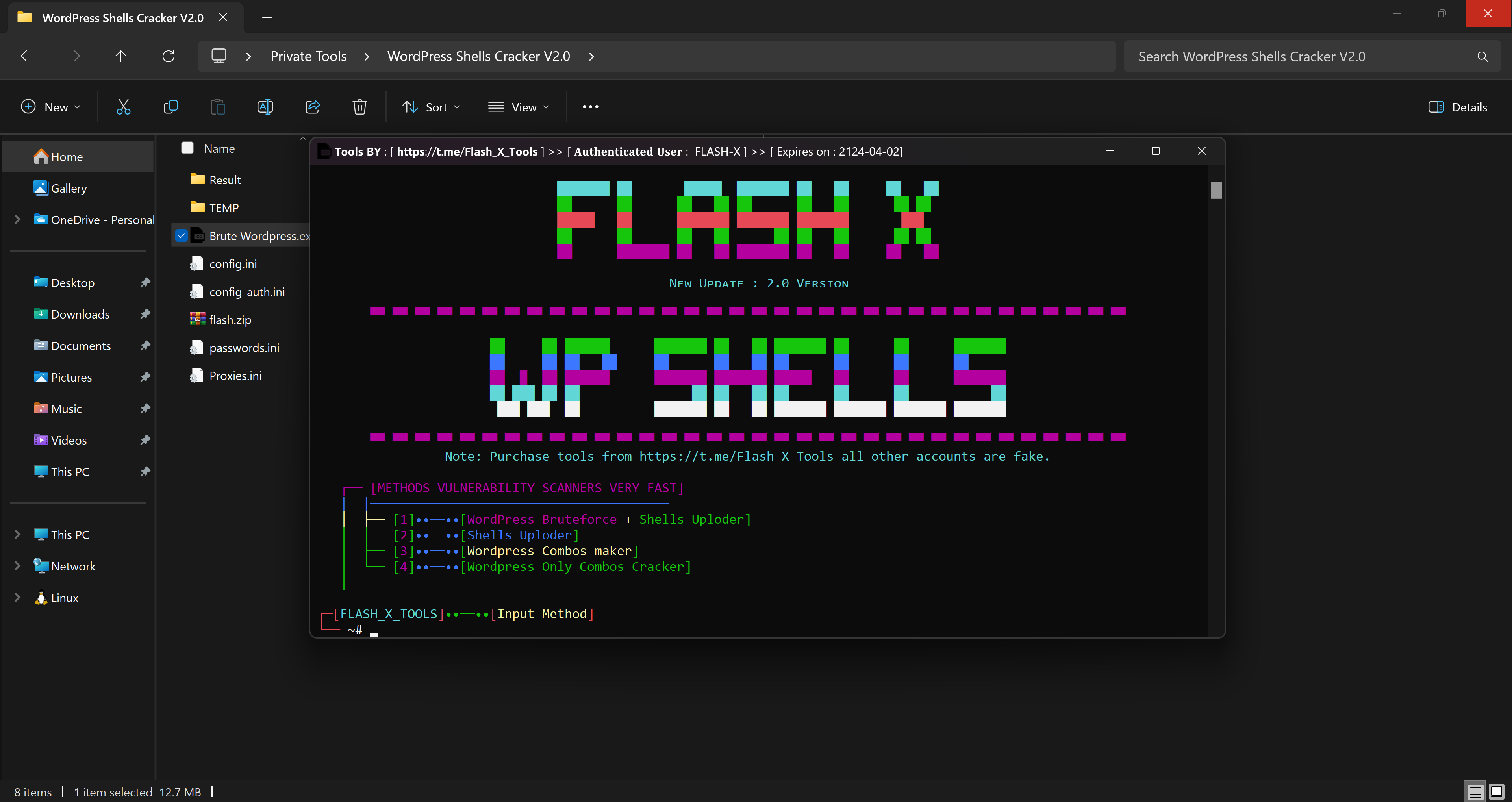This screenshot has width=1512, height=802.
Task: Close the WordPress Shells Cracker V2.0 tab
Action: pos(223,18)
